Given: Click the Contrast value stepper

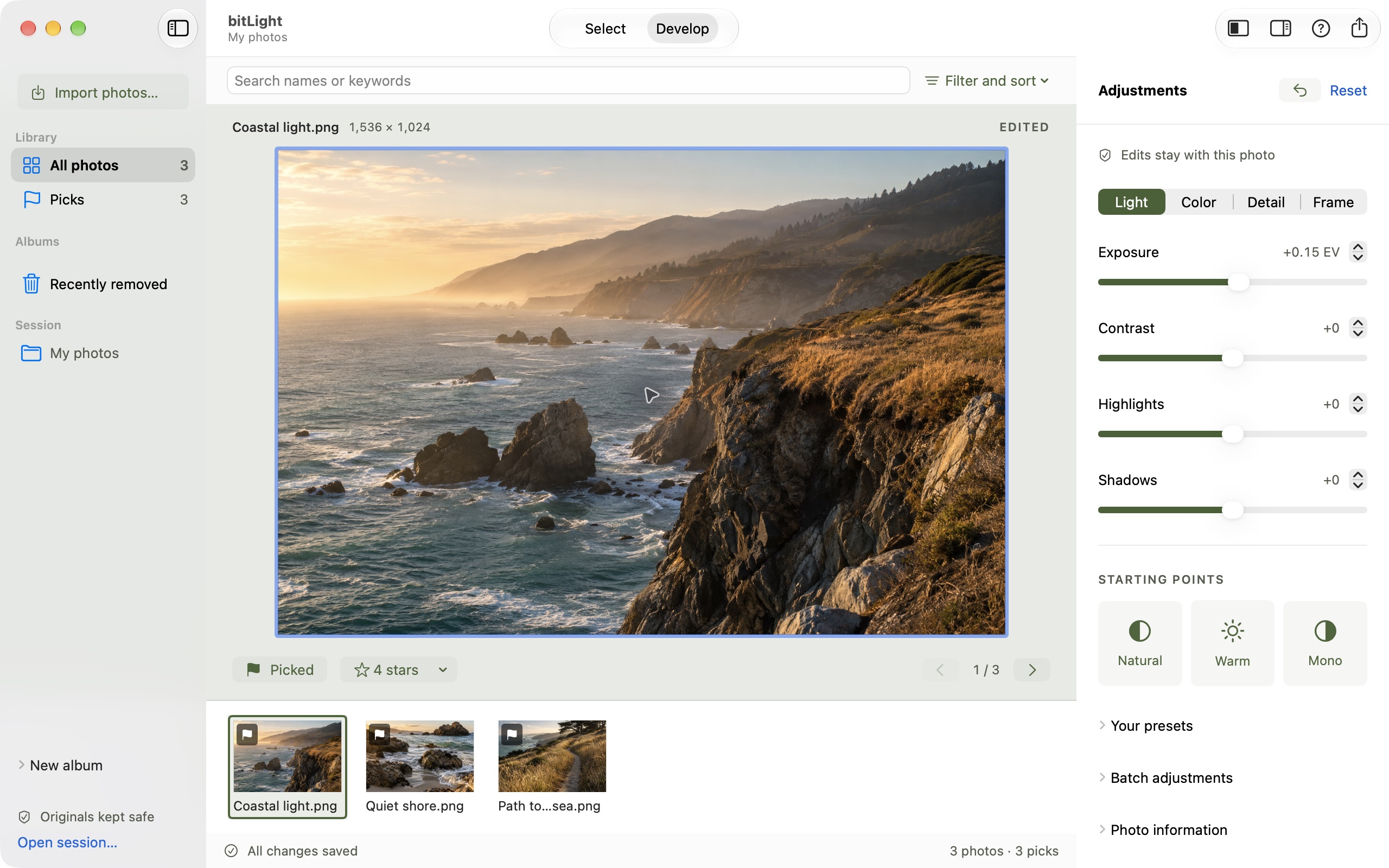Looking at the screenshot, I should click(1358, 328).
